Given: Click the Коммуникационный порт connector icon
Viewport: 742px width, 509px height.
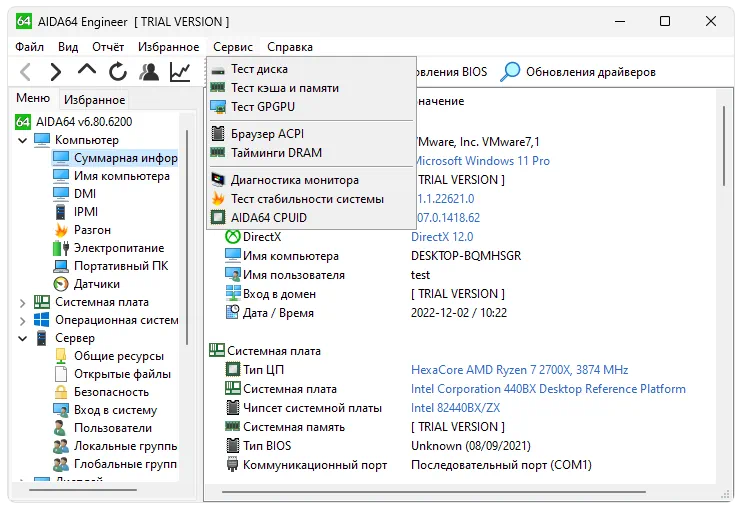Looking at the screenshot, I should pyautogui.click(x=232, y=465).
